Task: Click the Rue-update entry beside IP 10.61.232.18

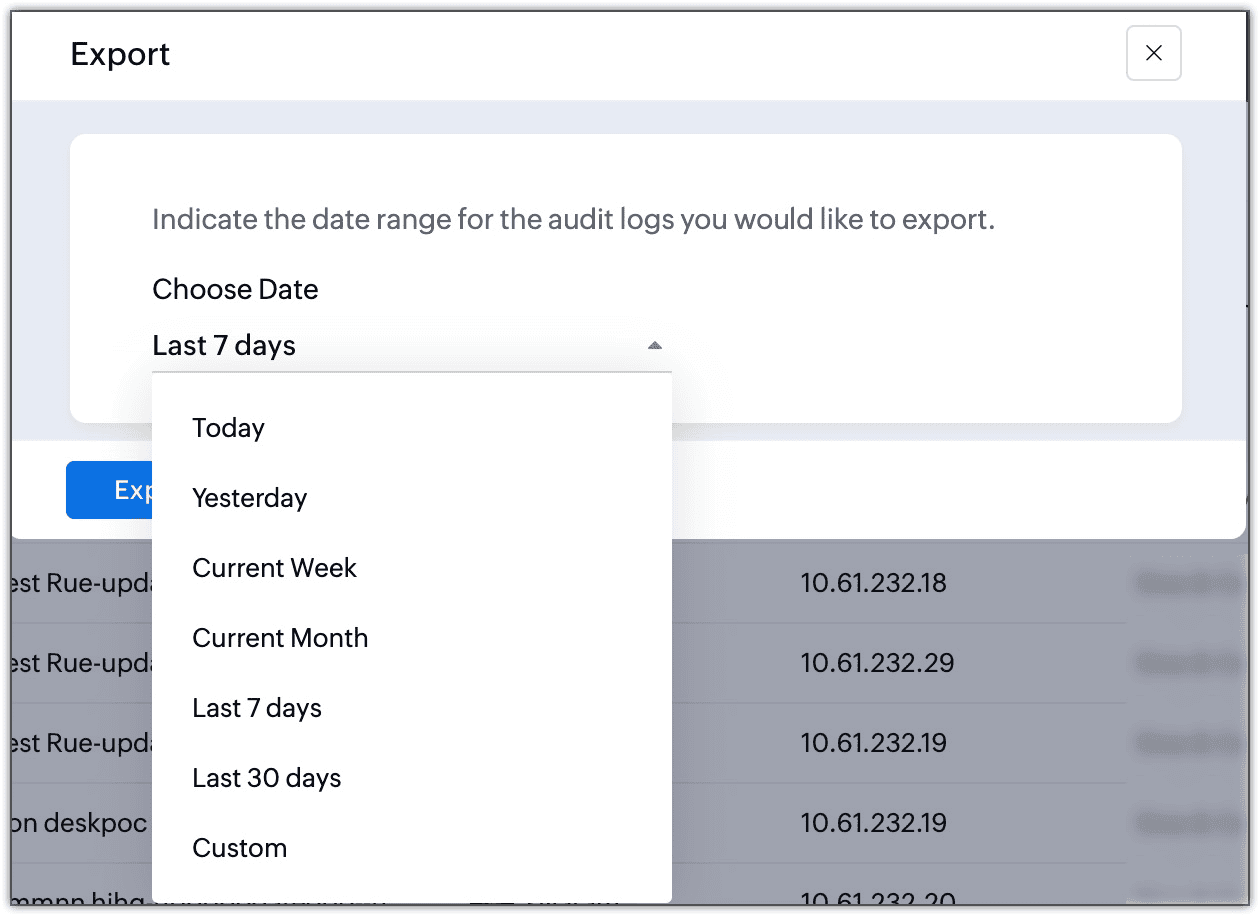Action: 82,583
